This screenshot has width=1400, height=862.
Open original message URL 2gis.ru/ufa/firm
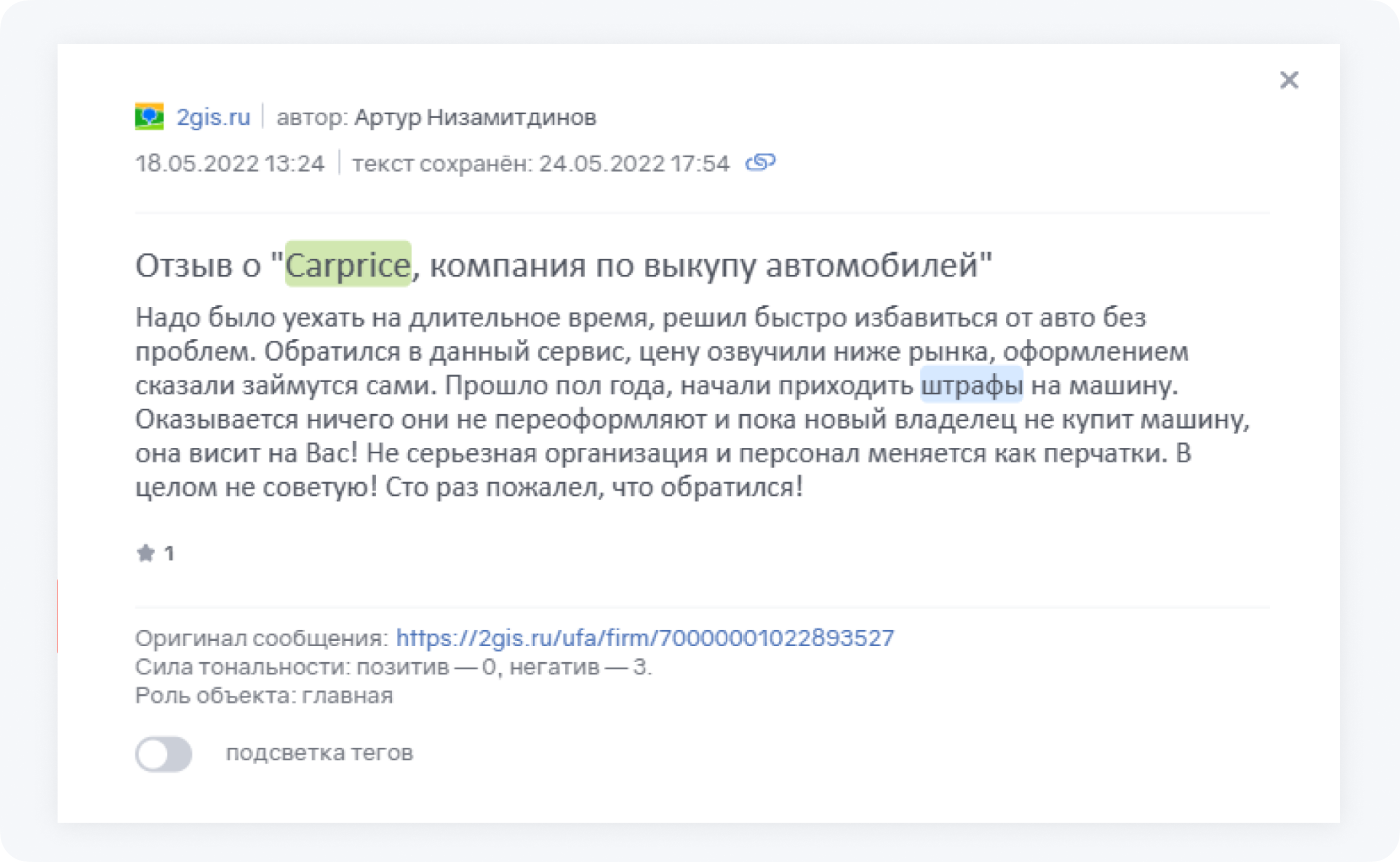coord(645,638)
